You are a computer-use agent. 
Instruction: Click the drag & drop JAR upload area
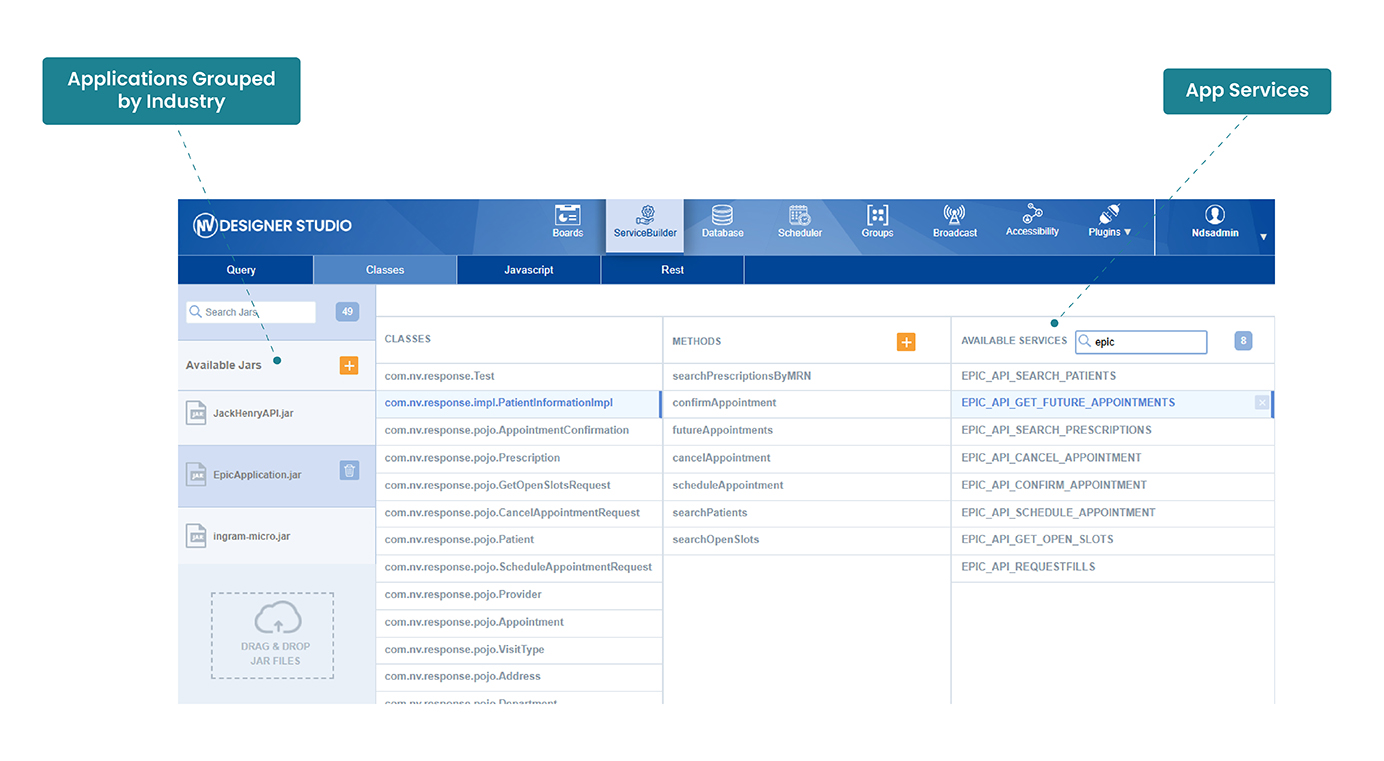pos(272,636)
